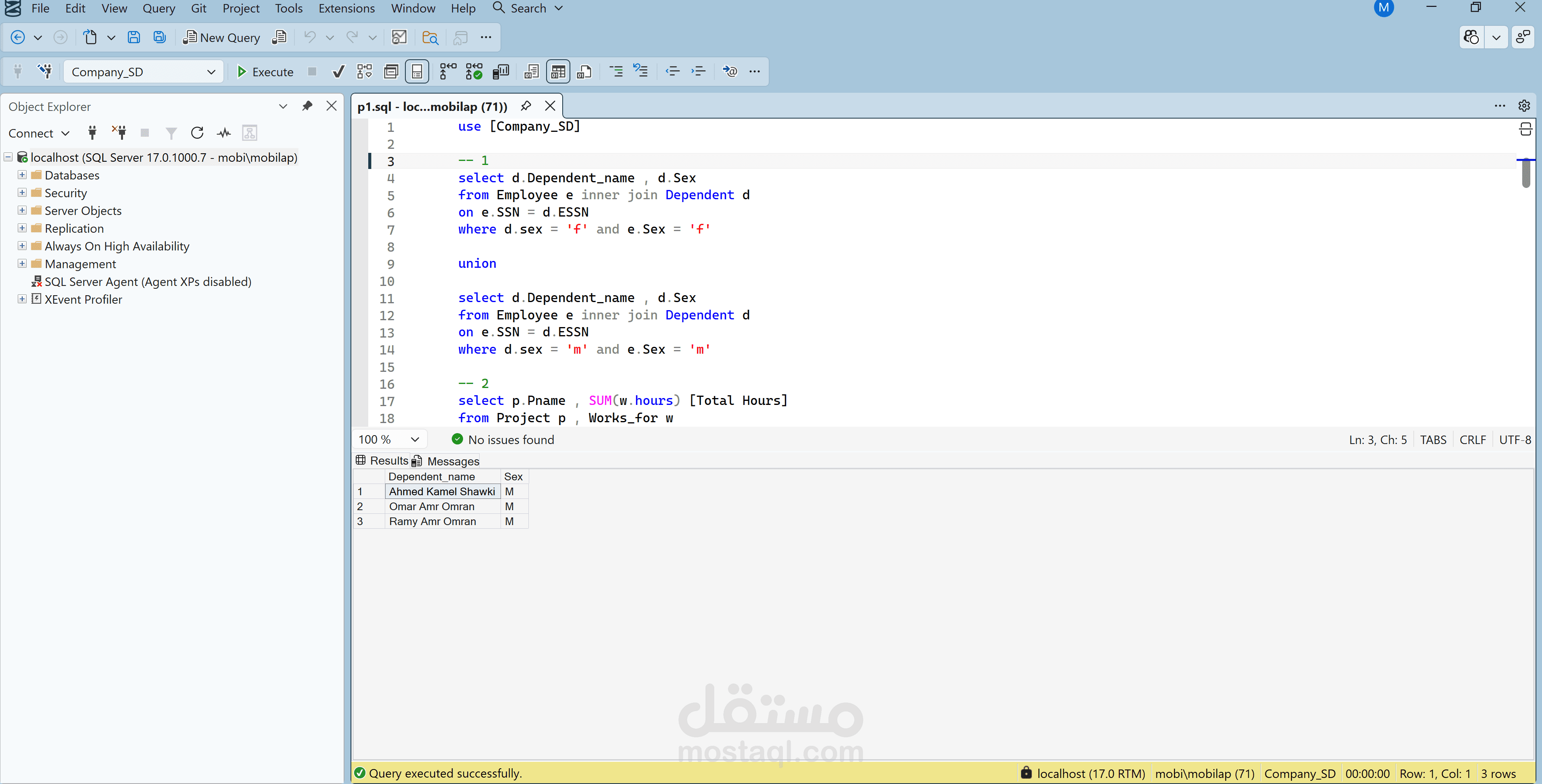Toggle Include Live Query Statistics
The height and width of the screenshot is (784, 1542).
coord(474,72)
